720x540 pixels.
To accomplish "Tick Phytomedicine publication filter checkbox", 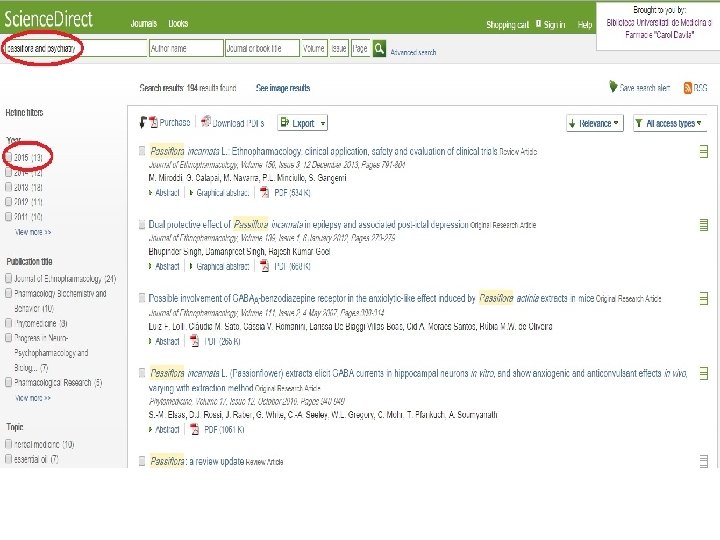I will coord(8,323).
